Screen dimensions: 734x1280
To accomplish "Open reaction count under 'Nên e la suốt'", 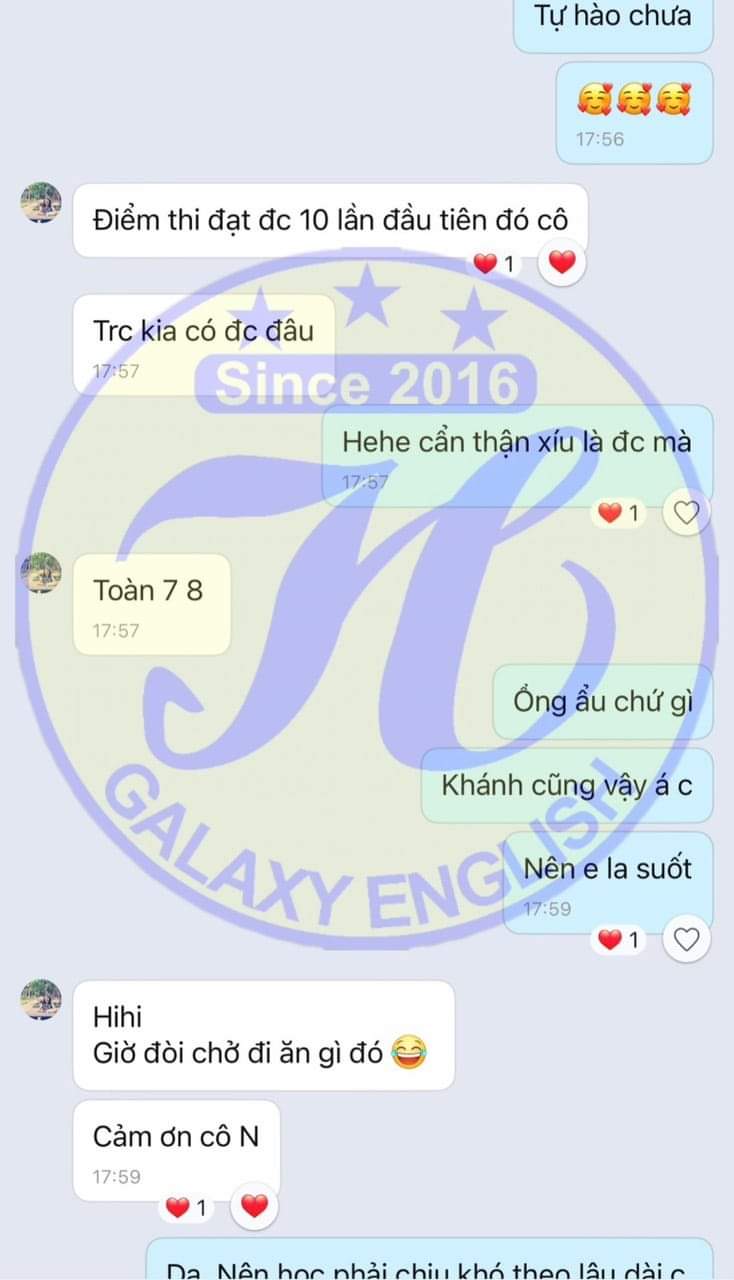I will coord(622,939).
